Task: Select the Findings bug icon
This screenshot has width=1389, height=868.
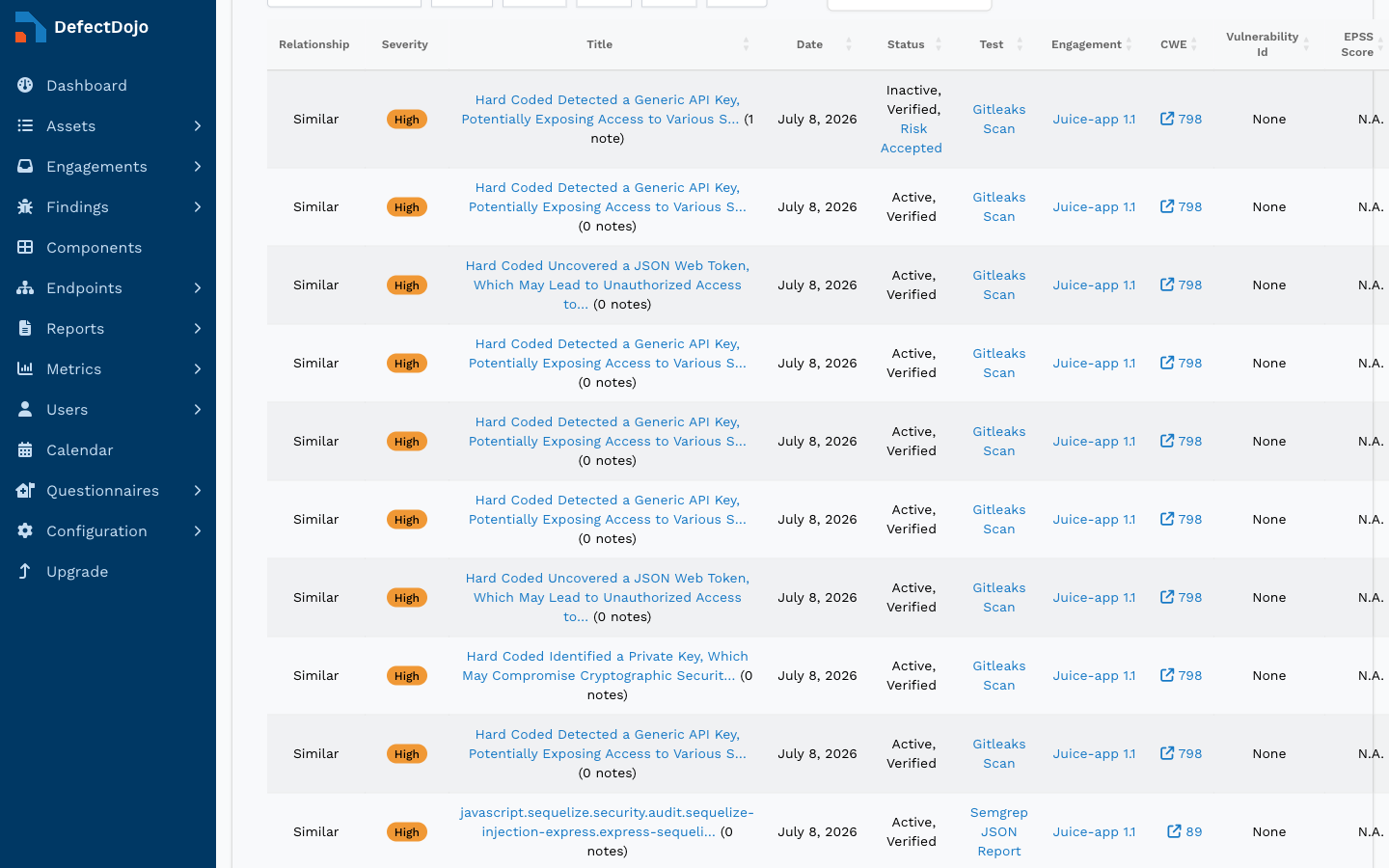Action: click(25, 206)
